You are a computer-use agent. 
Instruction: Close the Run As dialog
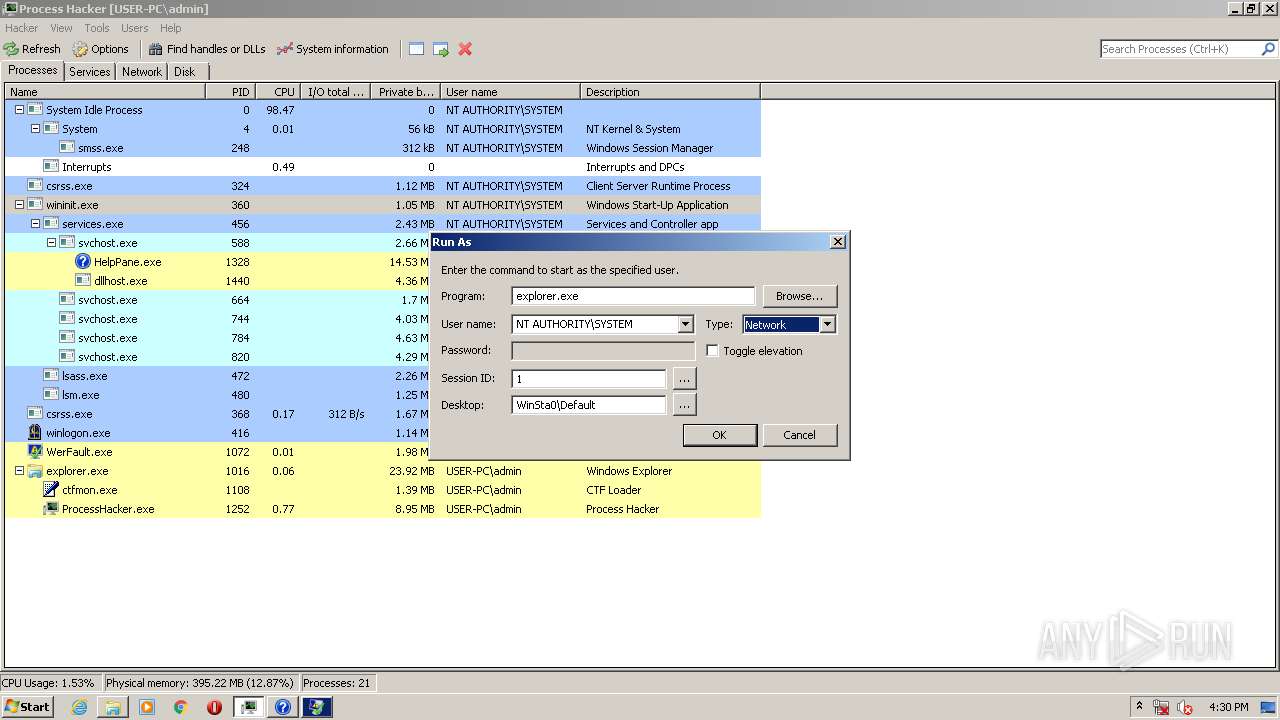click(x=838, y=242)
